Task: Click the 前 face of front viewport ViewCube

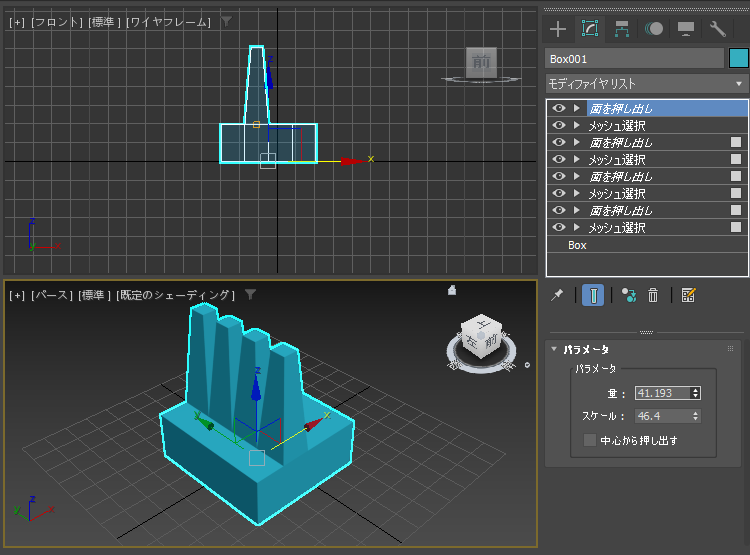Action: 481,62
